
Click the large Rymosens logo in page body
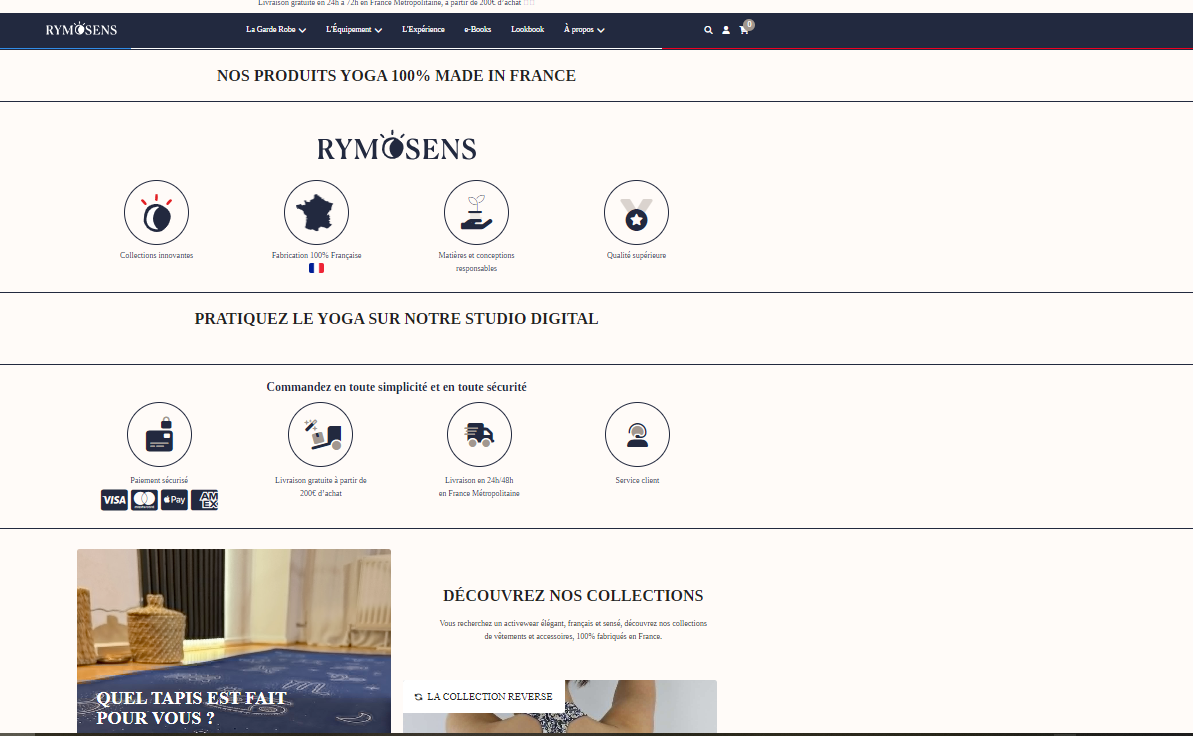[396, 146]
